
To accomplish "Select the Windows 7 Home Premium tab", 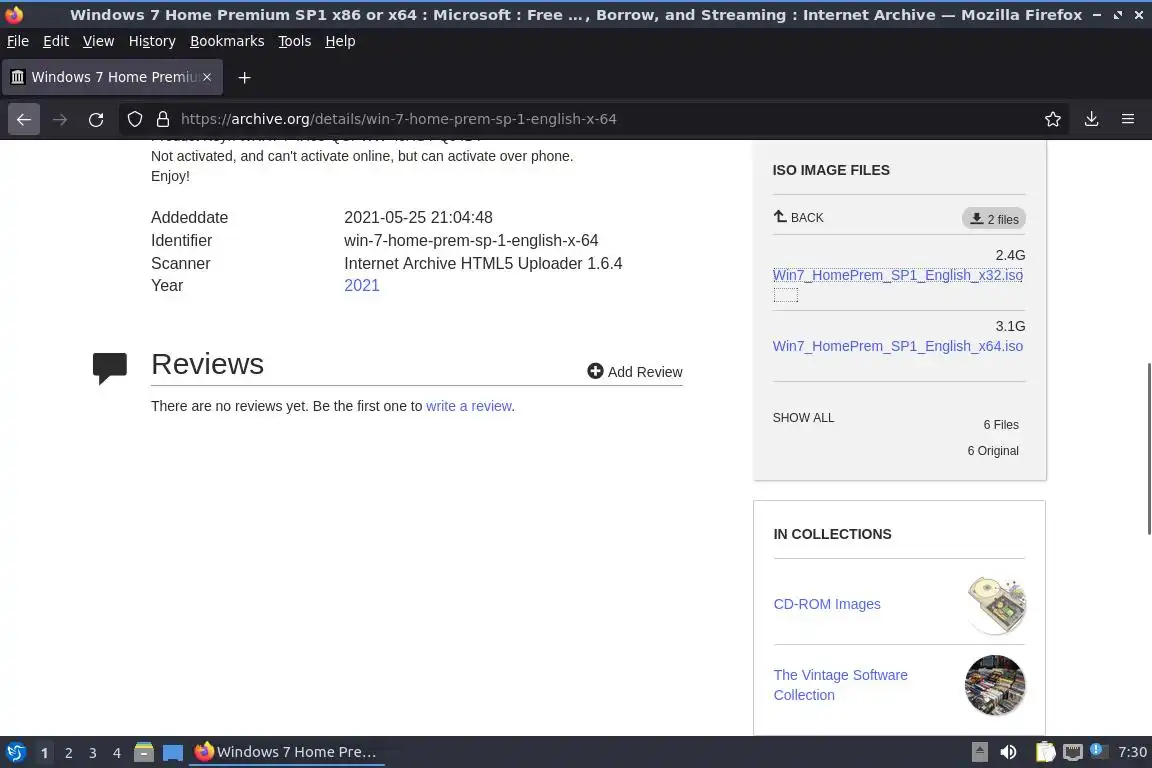I will [112, 77].
